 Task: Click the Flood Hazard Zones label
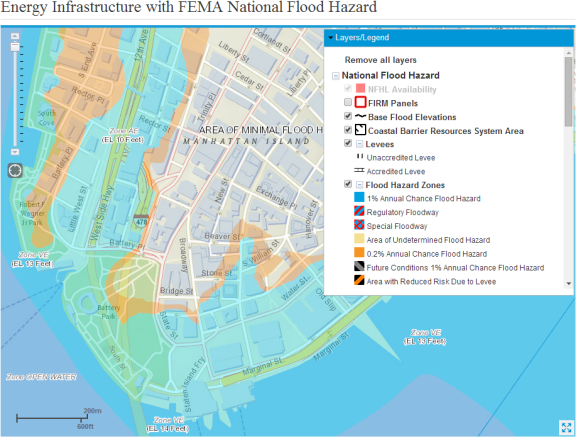405,185
